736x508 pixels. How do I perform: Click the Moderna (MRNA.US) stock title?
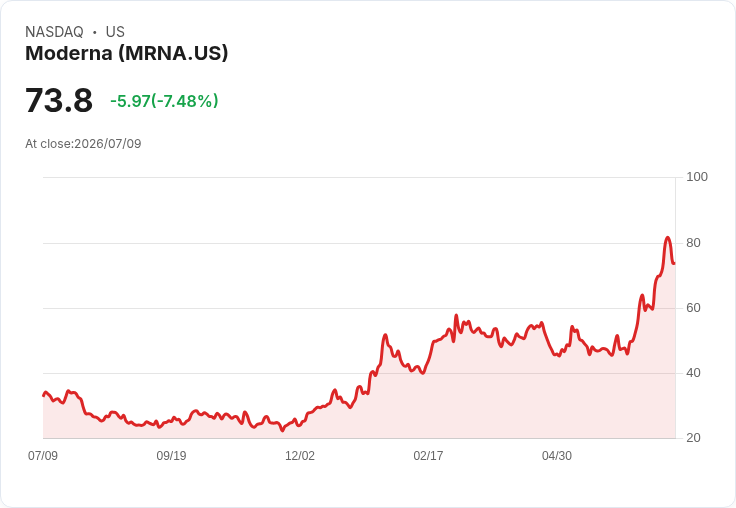[x=127, y=54]
